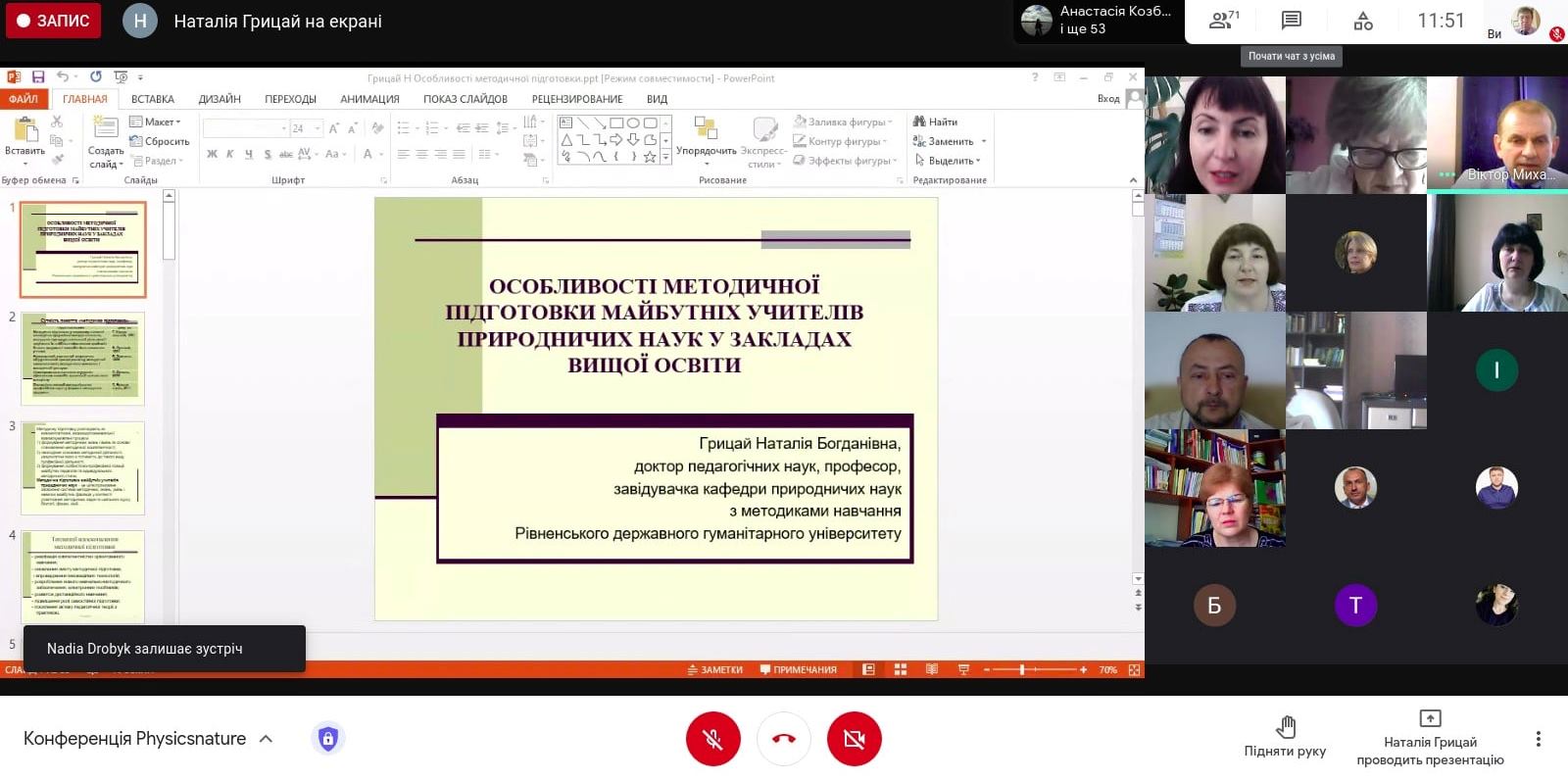This screenshot has width=1568, height=782.
Task: Expand shapes gallery more arrow
Action: pyautogui.click(x=666, y=157)
